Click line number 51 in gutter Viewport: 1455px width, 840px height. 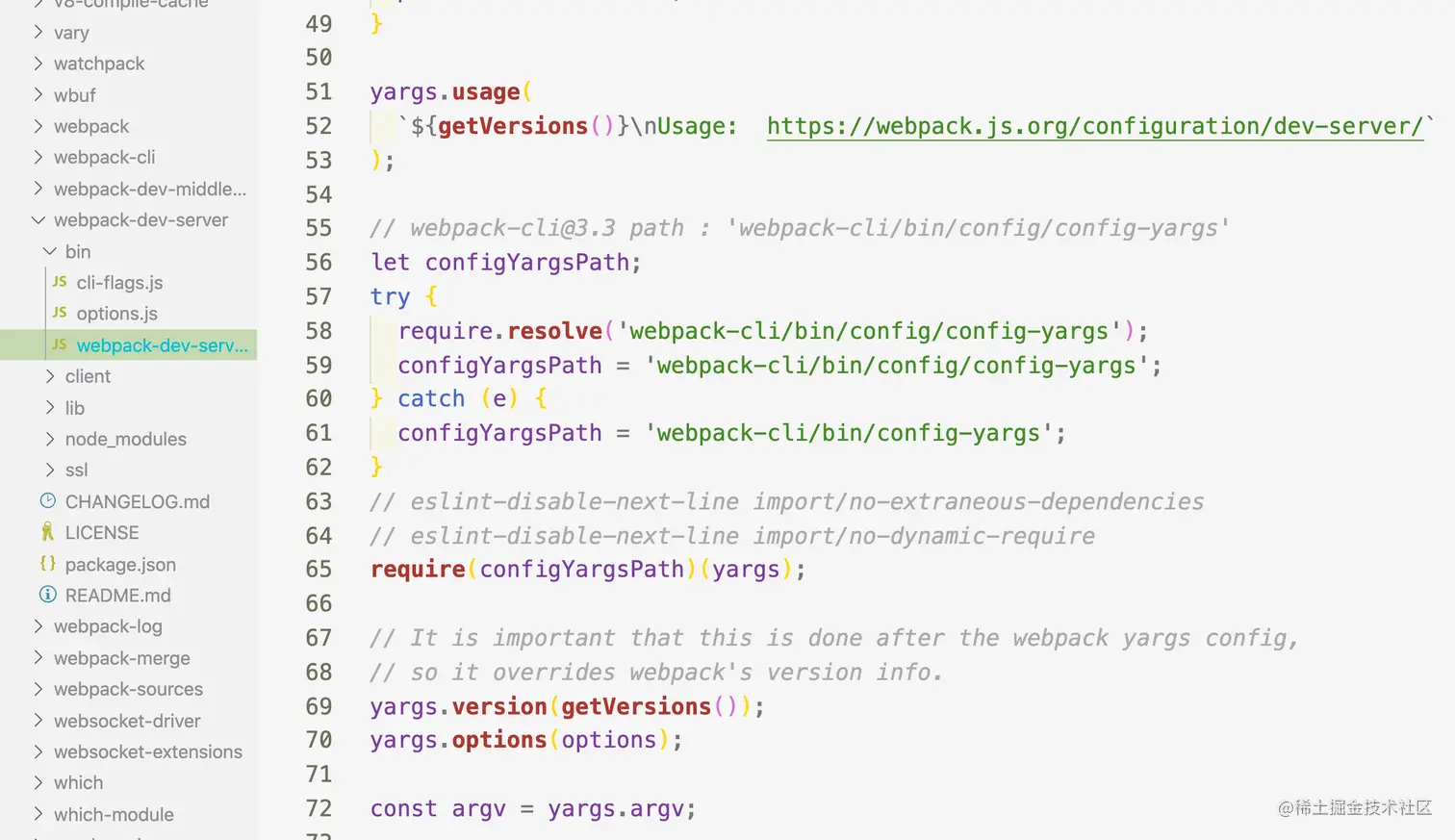pyautogui.click(x=319, y=91)
